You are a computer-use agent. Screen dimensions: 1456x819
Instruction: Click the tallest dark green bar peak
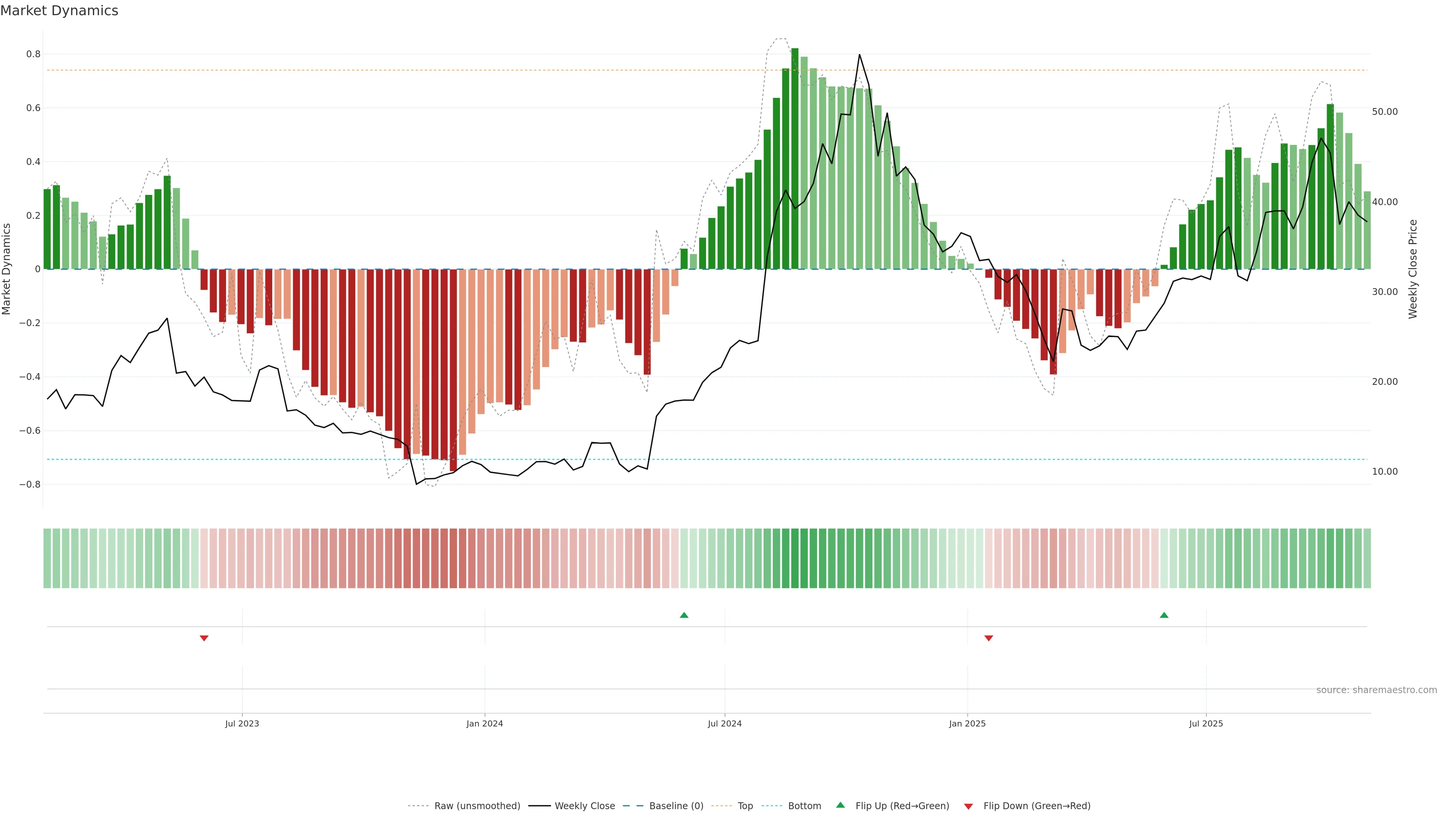click(795, 51)
